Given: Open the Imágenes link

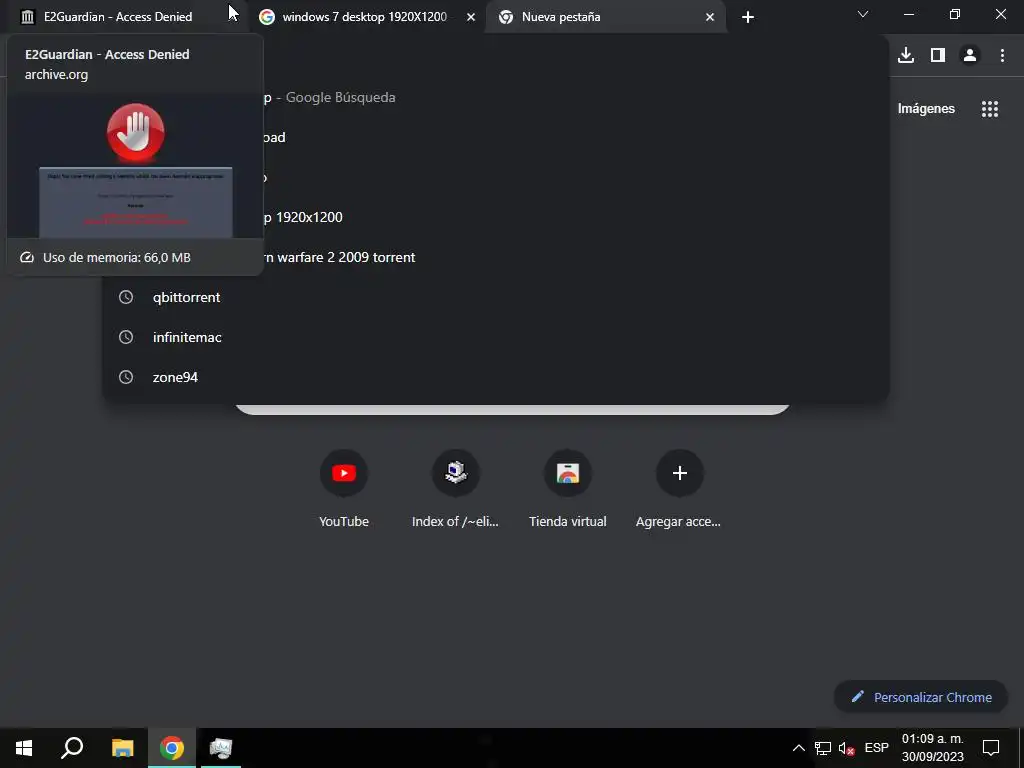Looking at the screenshot, I should pos(926,108).
